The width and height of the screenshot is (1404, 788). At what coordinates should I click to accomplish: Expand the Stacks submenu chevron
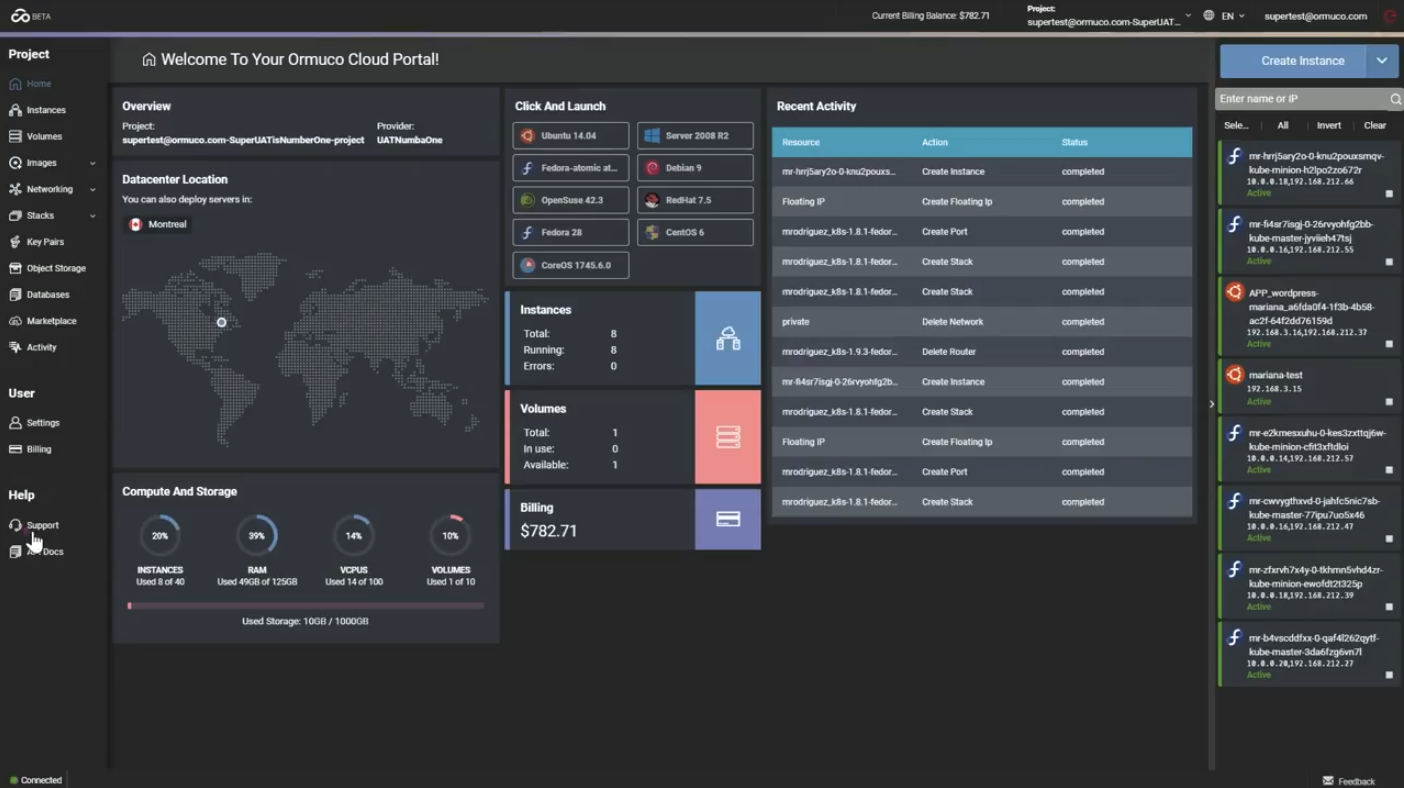pos(93,215)
